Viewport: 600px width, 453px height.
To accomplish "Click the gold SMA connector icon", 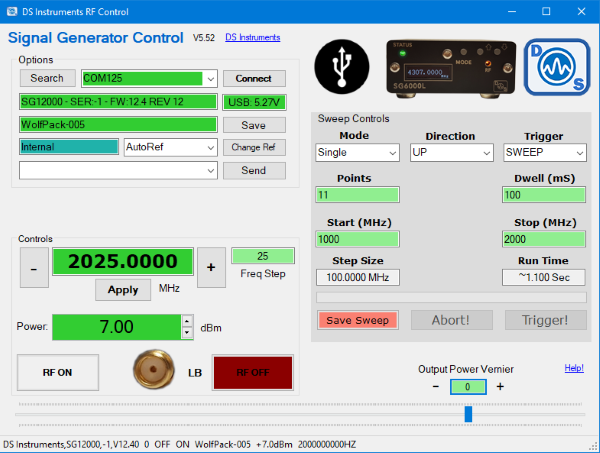I will [x=154, y=369].
